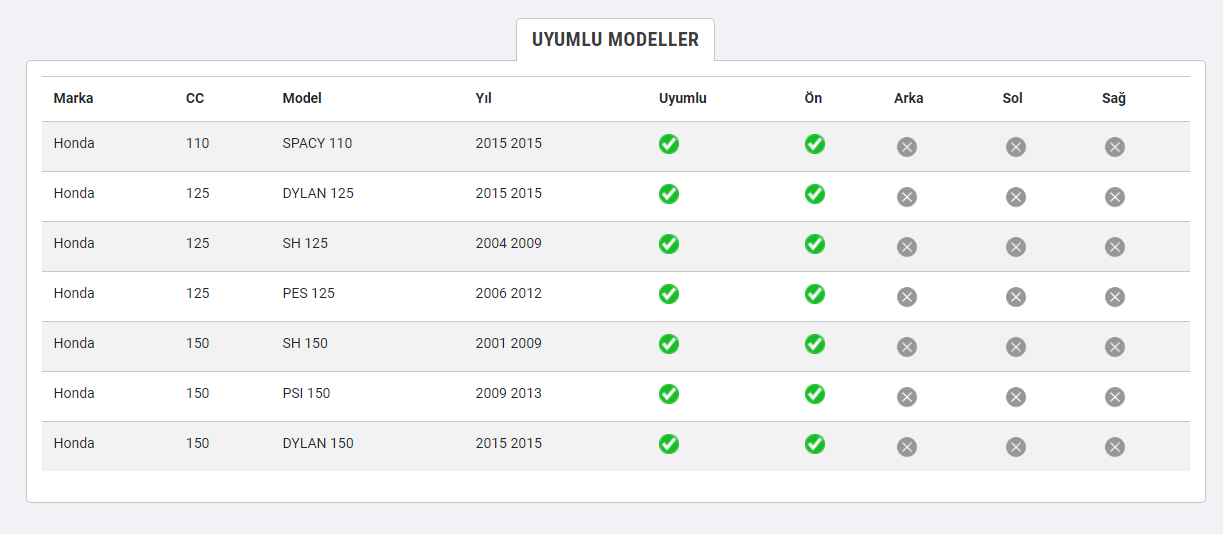Click the gray Sağ cross for SH 150
Viewport: 1223px width, 534px height.
(x=1115, y=347)
